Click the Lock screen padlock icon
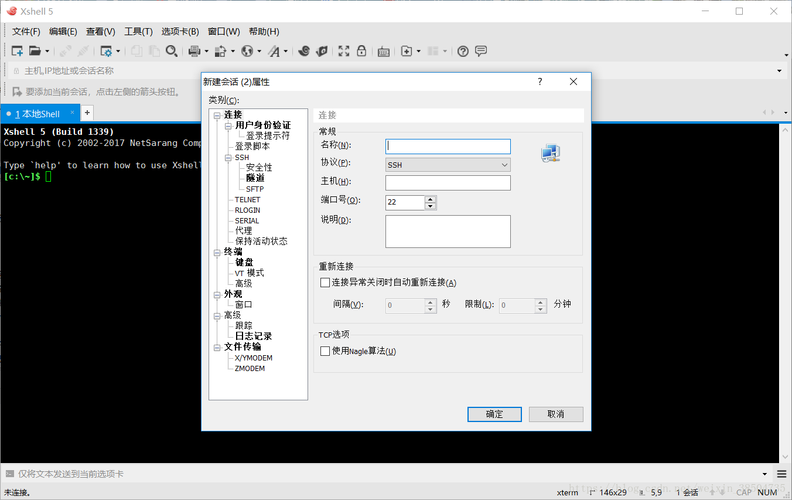 362,51
